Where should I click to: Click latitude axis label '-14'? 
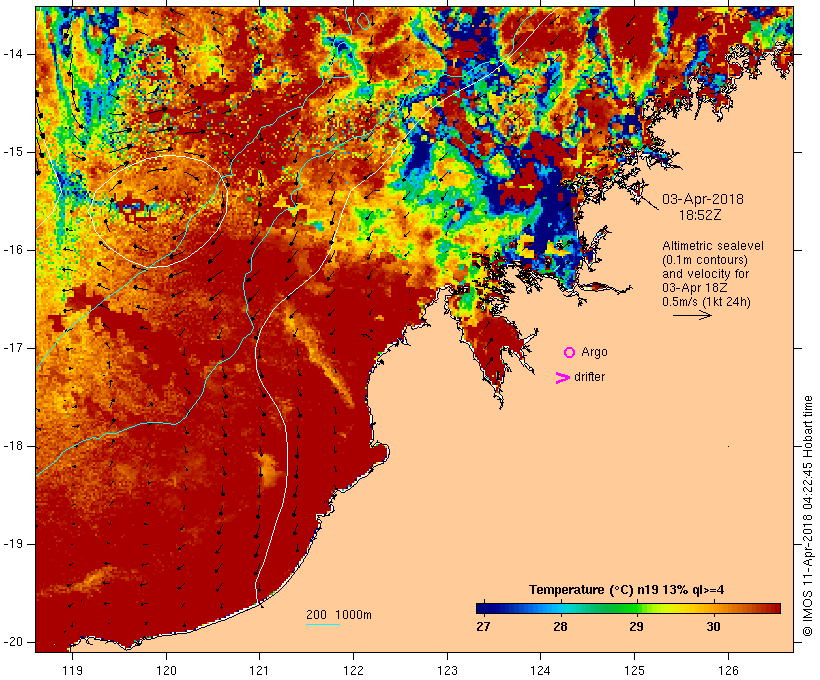(x=13, y=54)
